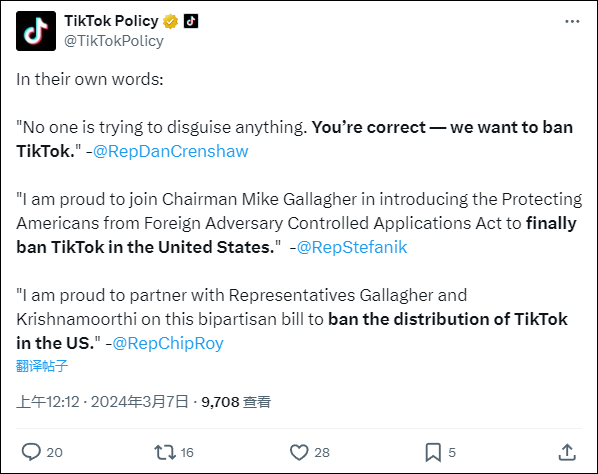Open the TikTok Policy profile avatar
This screenshot has width=598, height=474.
point(36,31)
